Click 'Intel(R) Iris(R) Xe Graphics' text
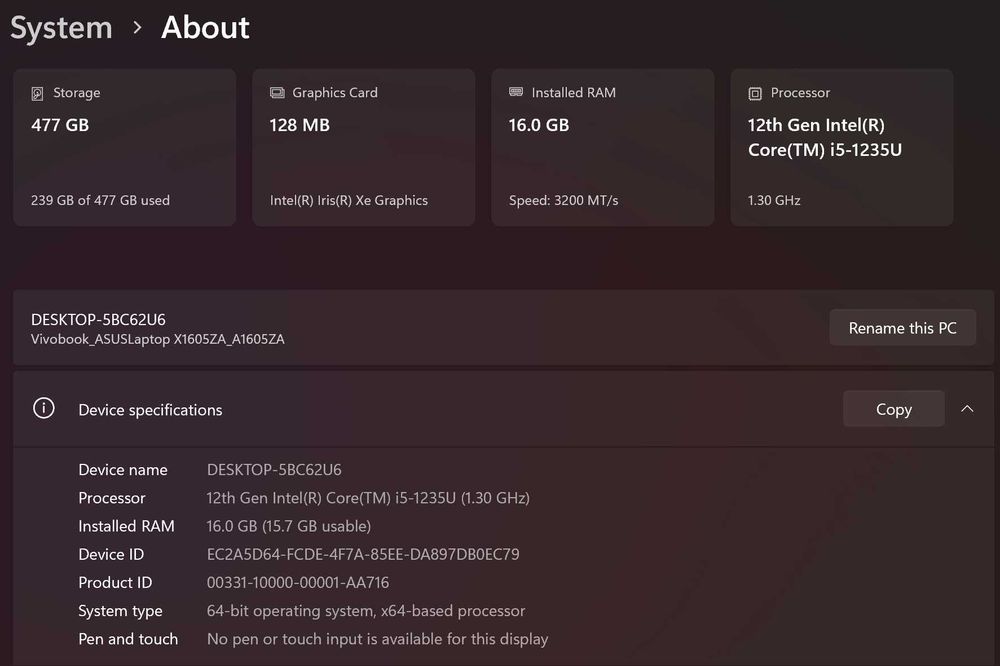The width and height of the screenshot is (1000, 666). pyautogui.click(x=349, y=200)
